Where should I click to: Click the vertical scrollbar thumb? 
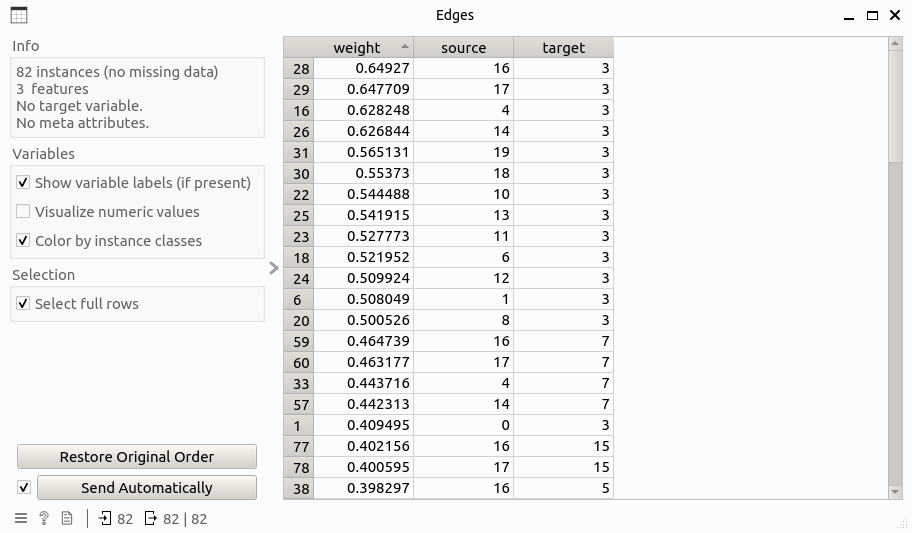[895, 106]
